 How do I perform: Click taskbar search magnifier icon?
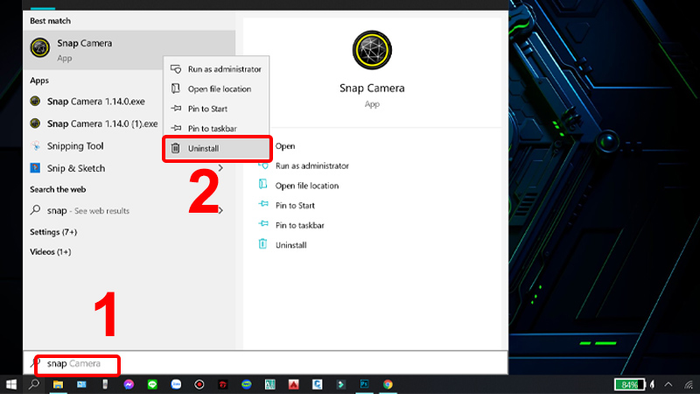click(x=34, y=384)
